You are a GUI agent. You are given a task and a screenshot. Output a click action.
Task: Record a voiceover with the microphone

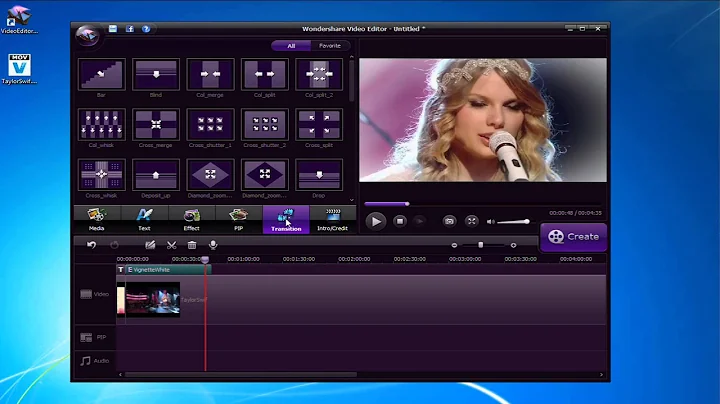(213, 245)
